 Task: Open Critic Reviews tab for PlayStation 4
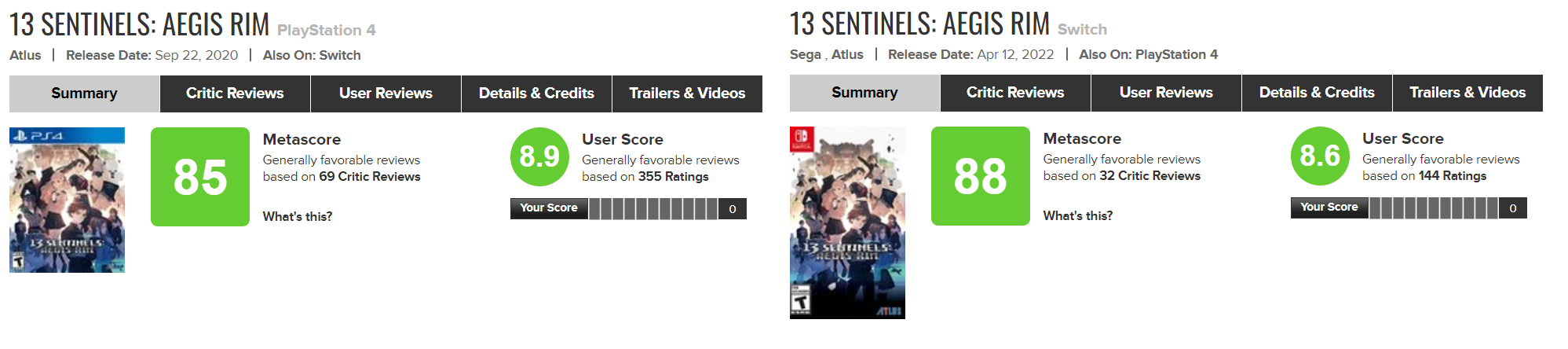point(235,94)
